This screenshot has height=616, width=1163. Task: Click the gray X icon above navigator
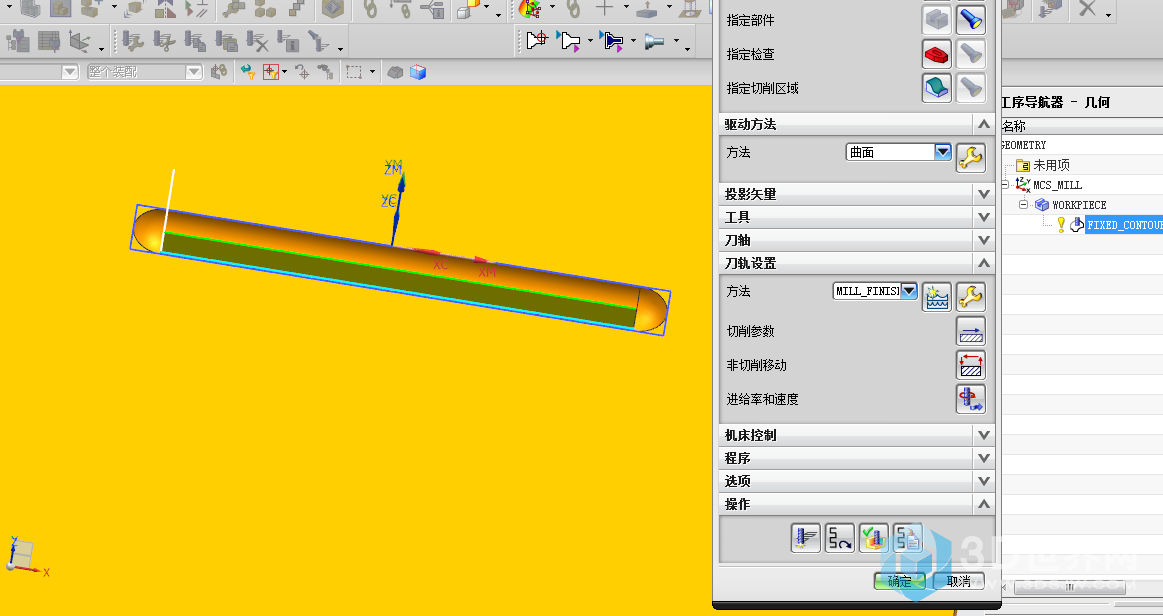coord(1087,9)
